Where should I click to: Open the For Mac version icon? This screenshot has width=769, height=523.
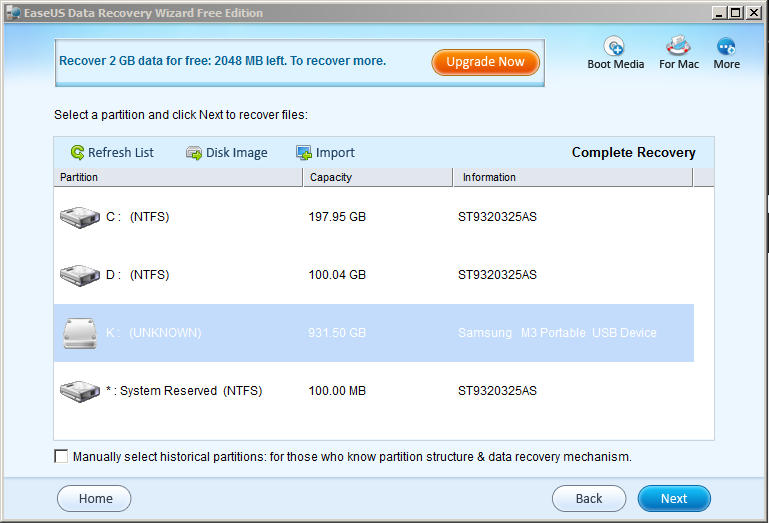678,46
